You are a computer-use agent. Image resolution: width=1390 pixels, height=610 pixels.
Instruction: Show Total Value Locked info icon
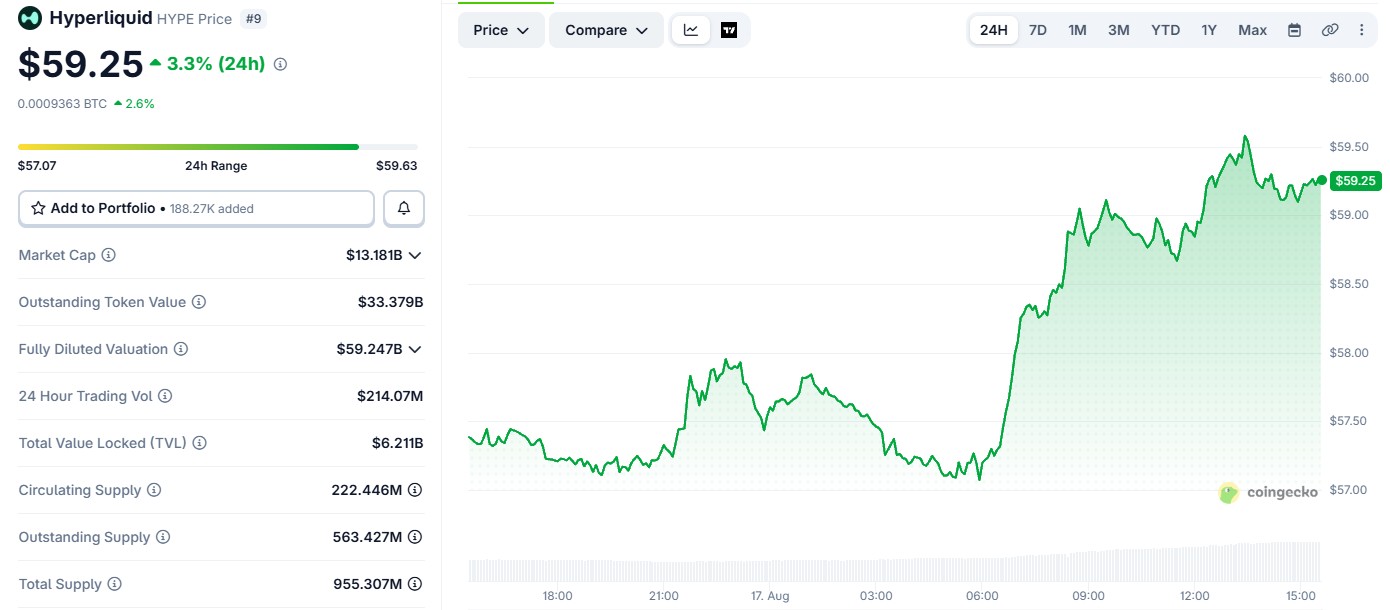coord(200,443)
